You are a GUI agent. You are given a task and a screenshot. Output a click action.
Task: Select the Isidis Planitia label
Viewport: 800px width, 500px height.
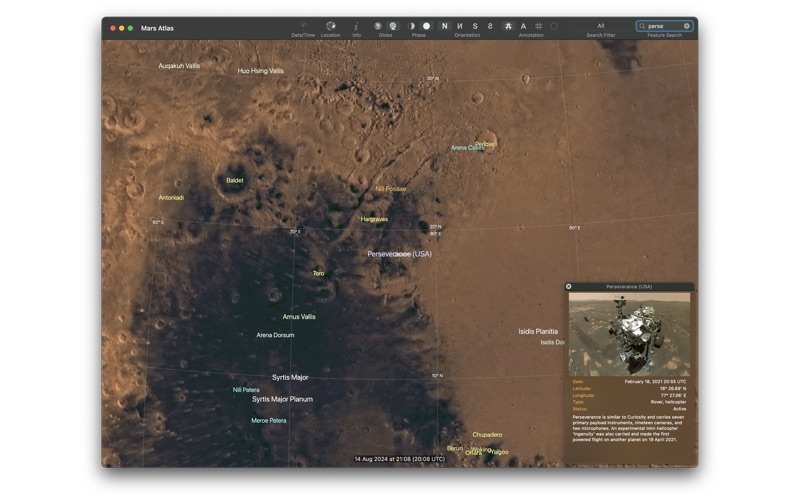click(538, 332)
